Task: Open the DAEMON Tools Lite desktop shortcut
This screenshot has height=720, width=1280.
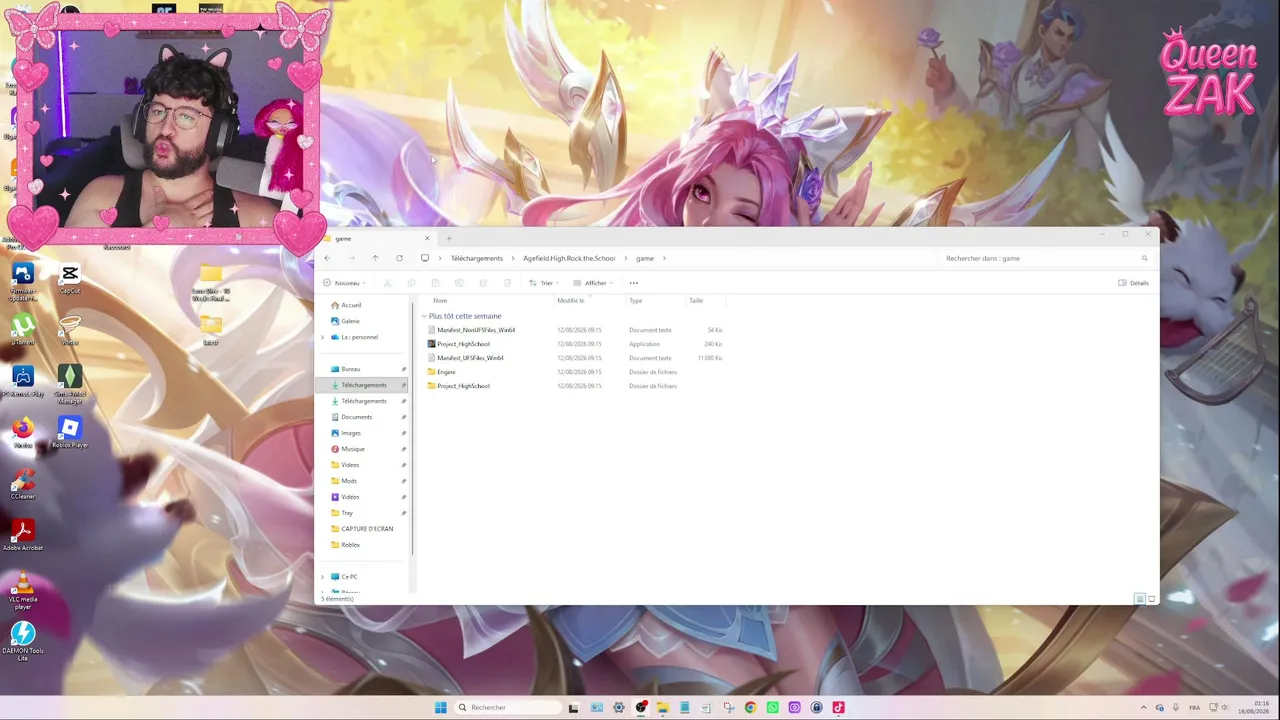Action: [x=23, y=641]
